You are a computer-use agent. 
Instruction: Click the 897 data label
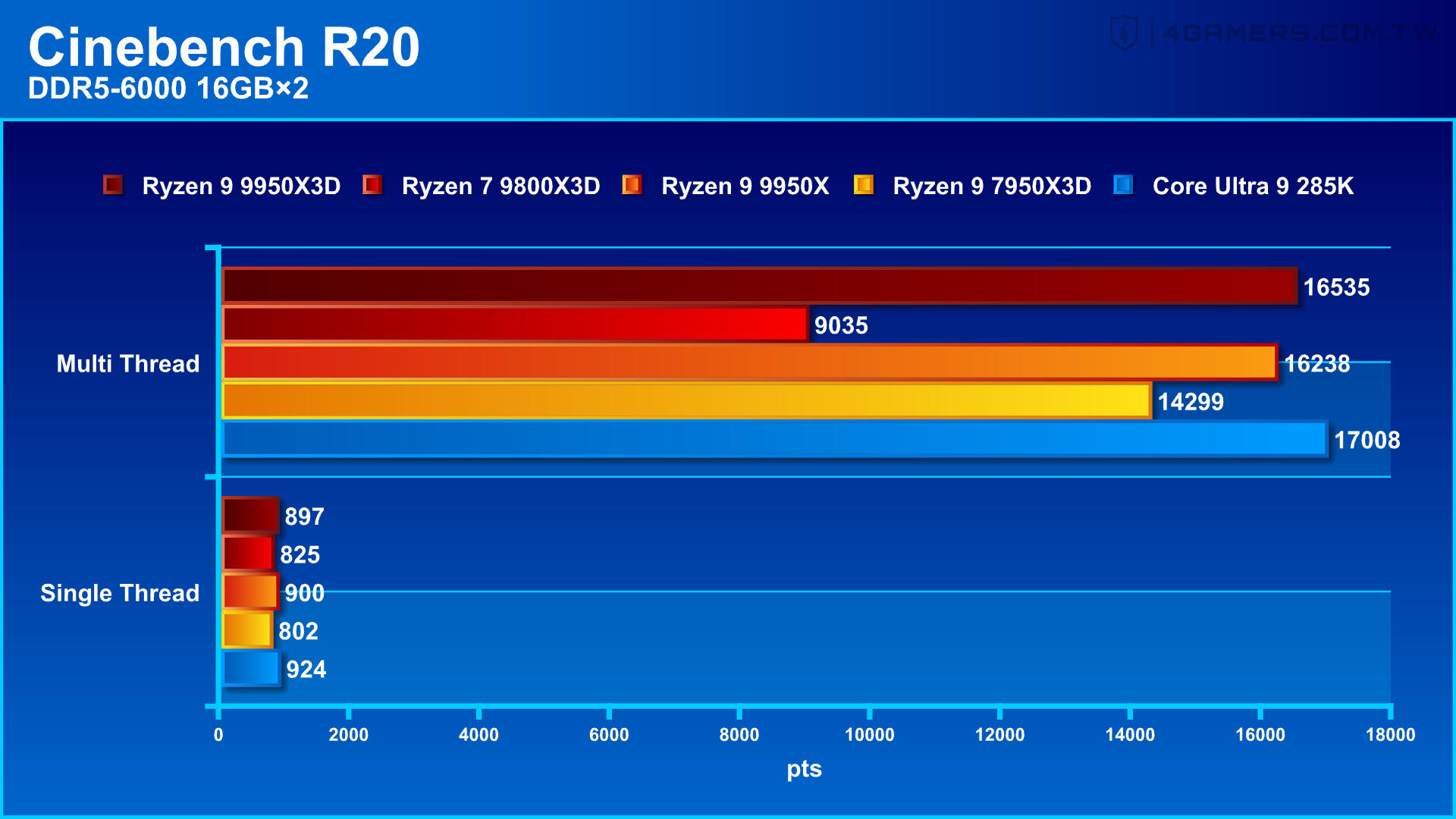pos(304,516)
